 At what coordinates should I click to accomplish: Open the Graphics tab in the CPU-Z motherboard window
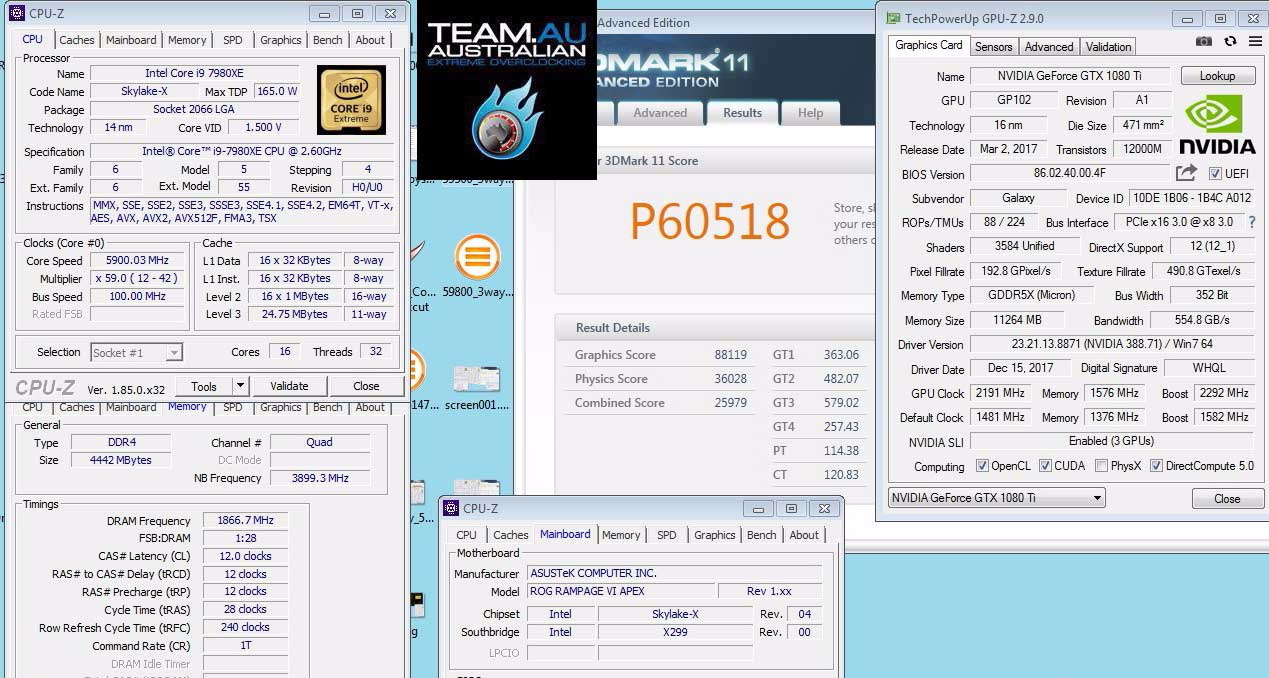pyautogui.click(x=715, y=535)
